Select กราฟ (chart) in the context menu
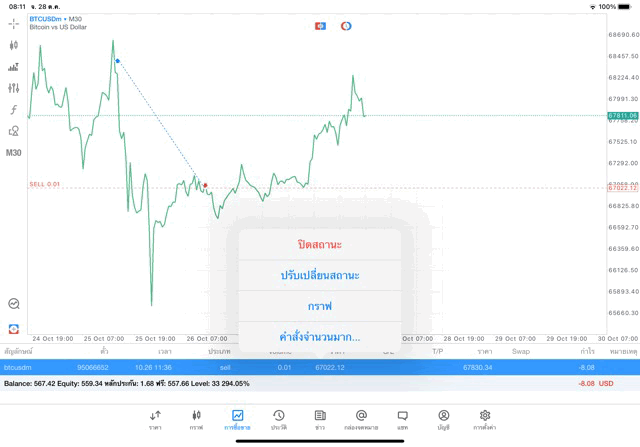This screenshot has width=640, height=447. click(320, 306)
